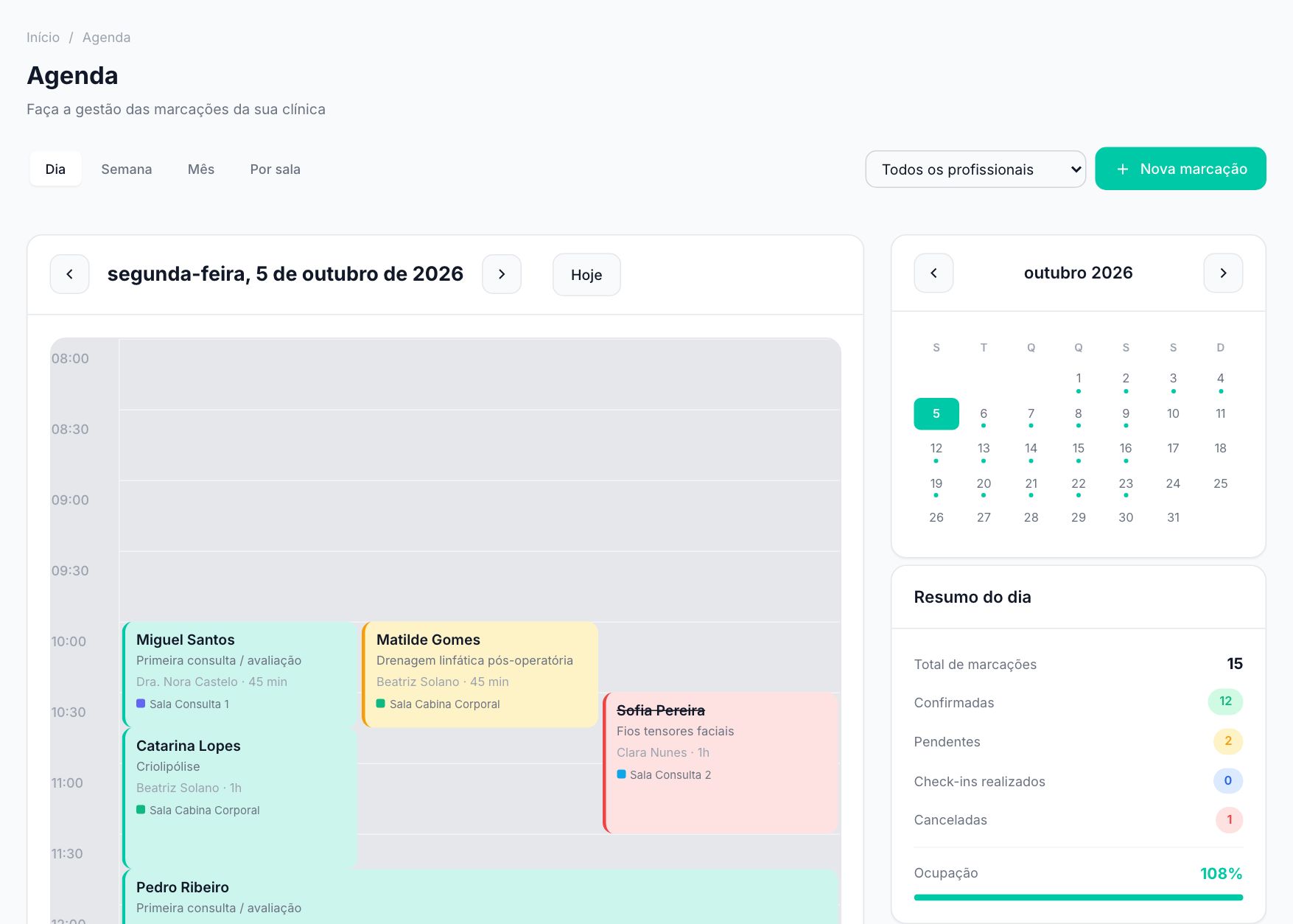This screenshot has width=1293, height=924.
Task: Click the Canceladas count badge 1
Action: pos(1229,819)
